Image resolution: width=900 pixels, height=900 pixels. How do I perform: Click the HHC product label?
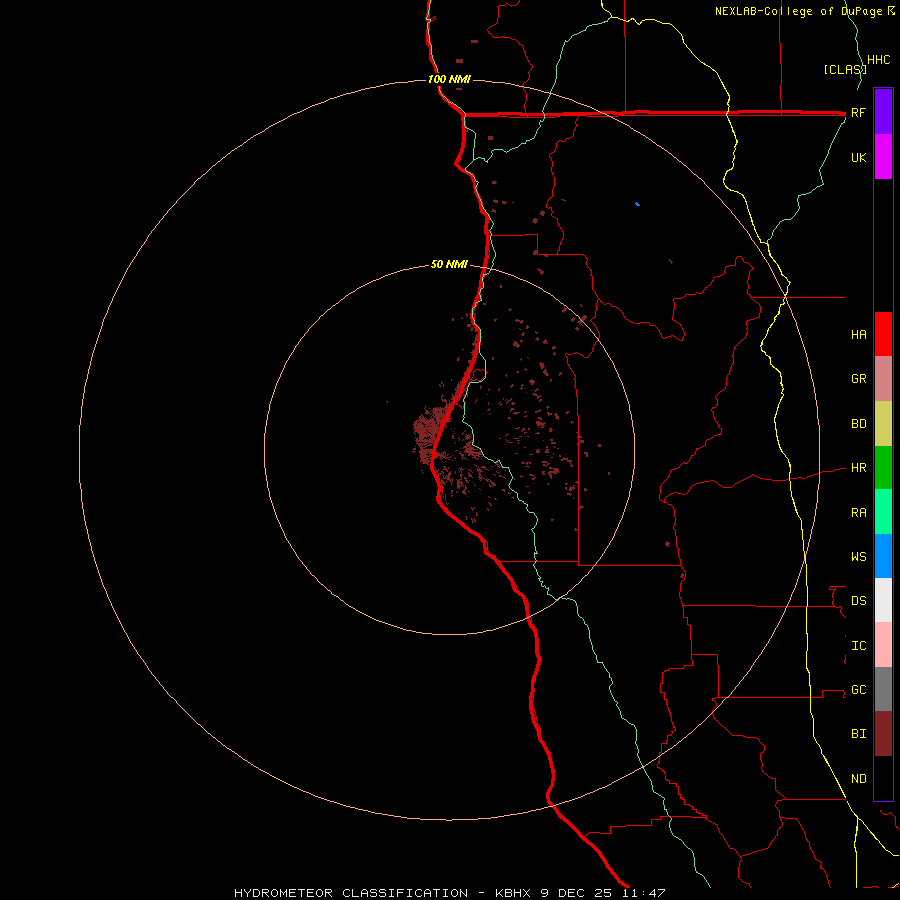[x=879, y=60]
